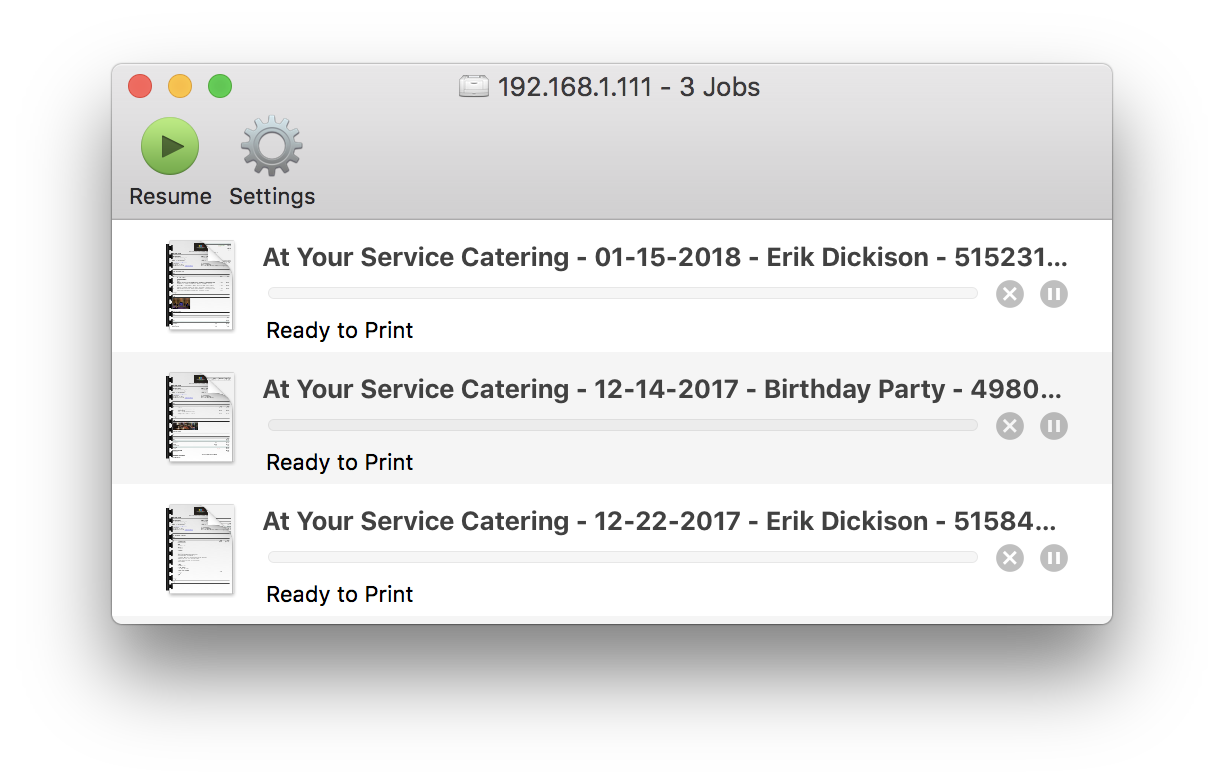This screenshot has height=784, width=1224.
Task: Select the Birthday Party job document thumbnail
Action: pos(200,417)
